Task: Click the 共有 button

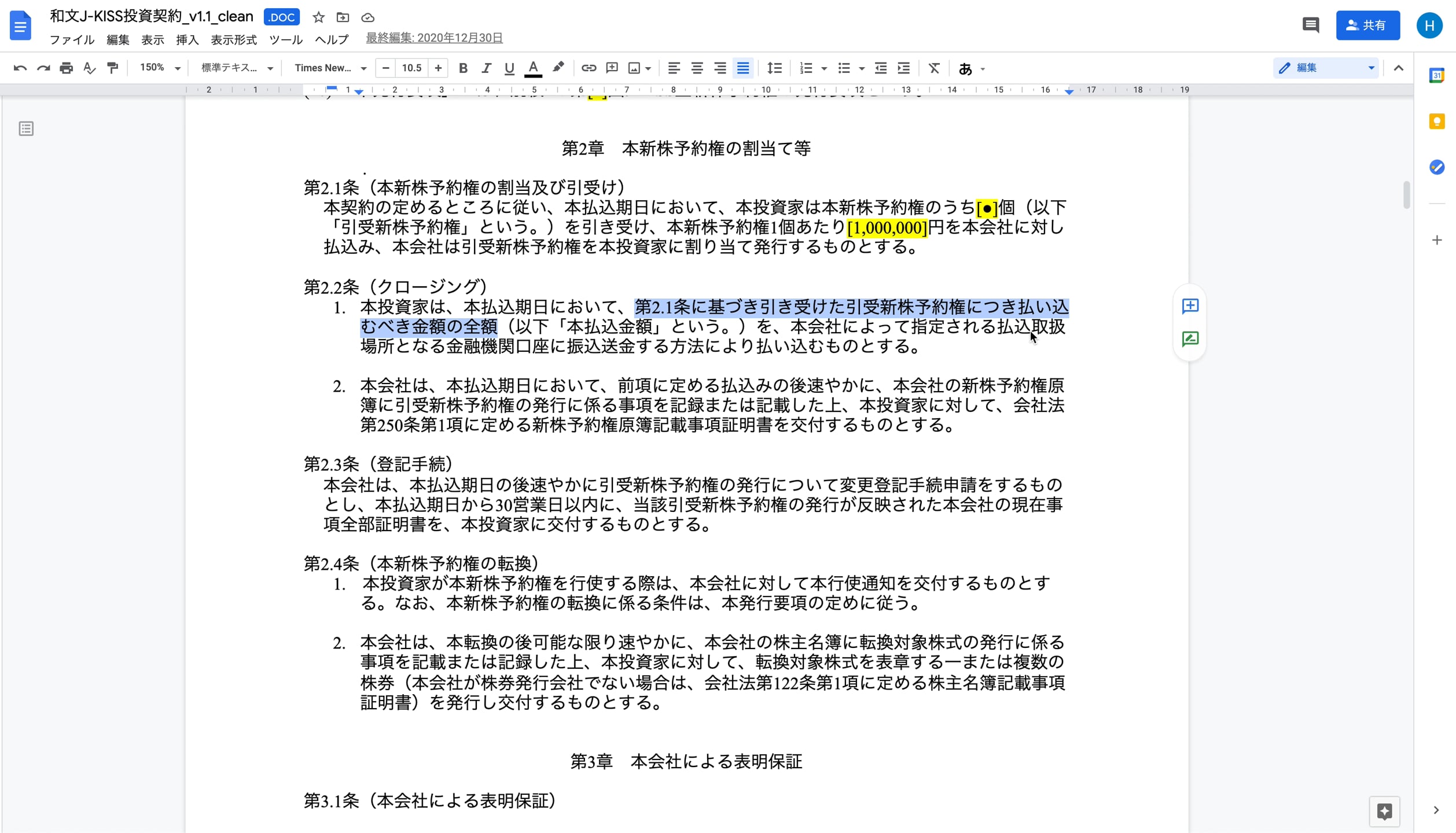Action: [1367, 25]
